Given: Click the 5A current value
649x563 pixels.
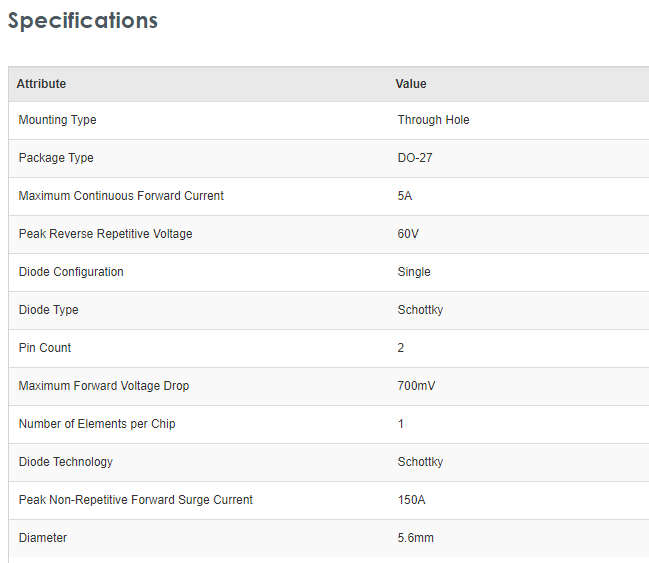Looking at the screenshot, I should [x=405, y=196].
